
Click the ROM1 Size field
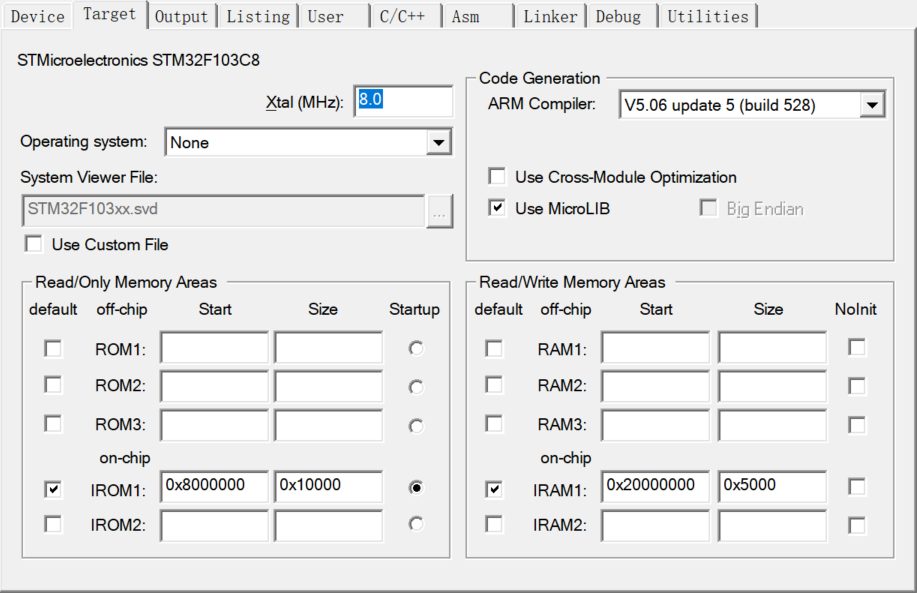click(x=329, y=347)
